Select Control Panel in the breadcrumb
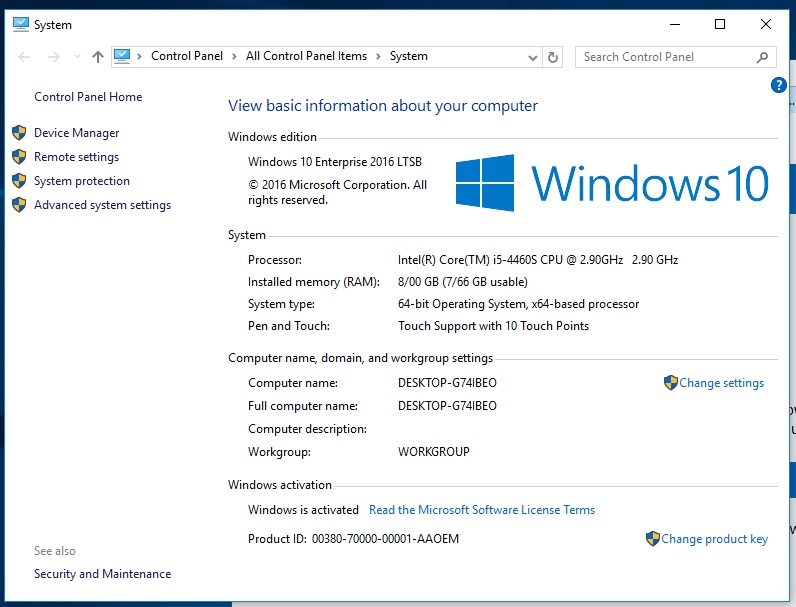796x607 pixels. (187, 56)
